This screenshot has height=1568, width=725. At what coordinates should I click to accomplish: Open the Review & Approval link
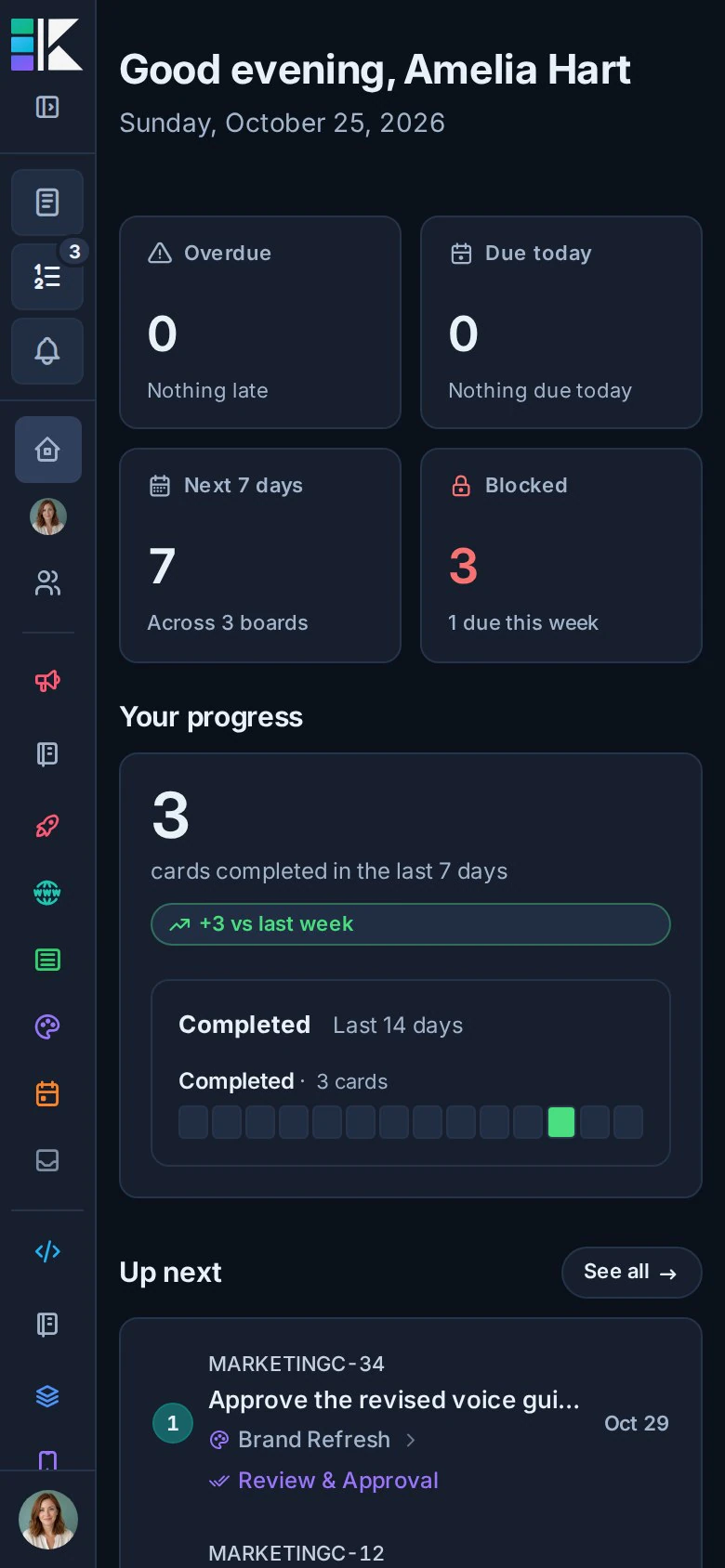(x=337, y=1481)
